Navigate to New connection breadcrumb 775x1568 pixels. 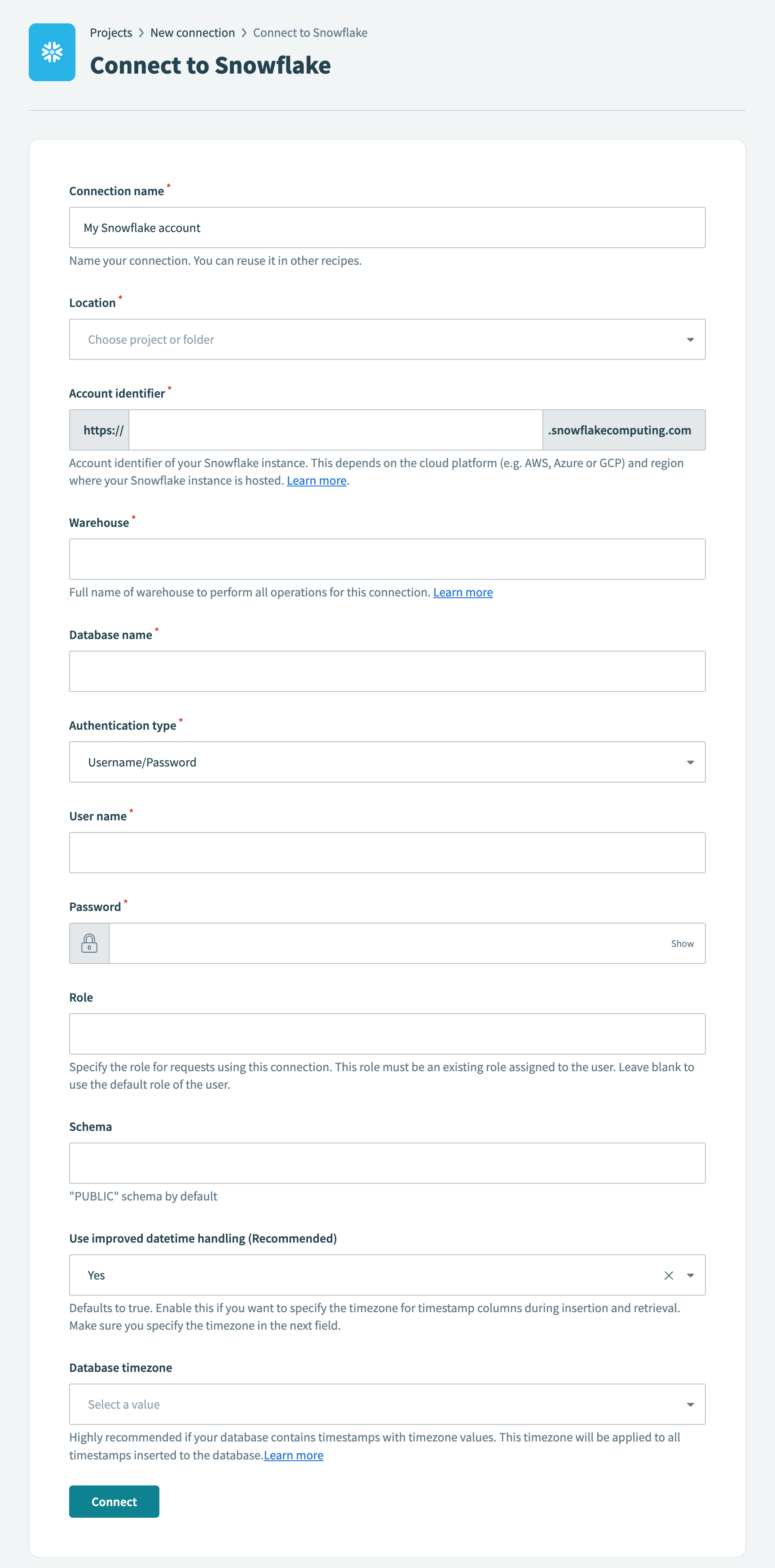(x=192, y=33)
